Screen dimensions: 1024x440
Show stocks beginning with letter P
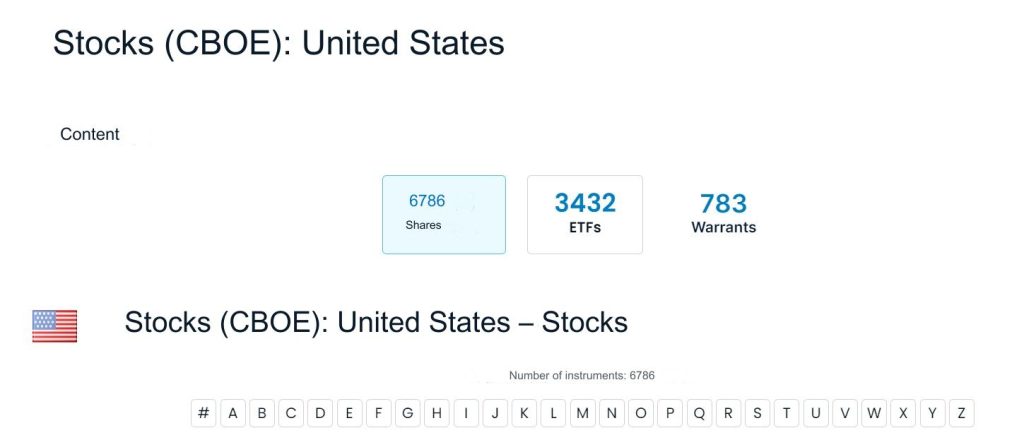pyautogui.click(x=670, y=413)
